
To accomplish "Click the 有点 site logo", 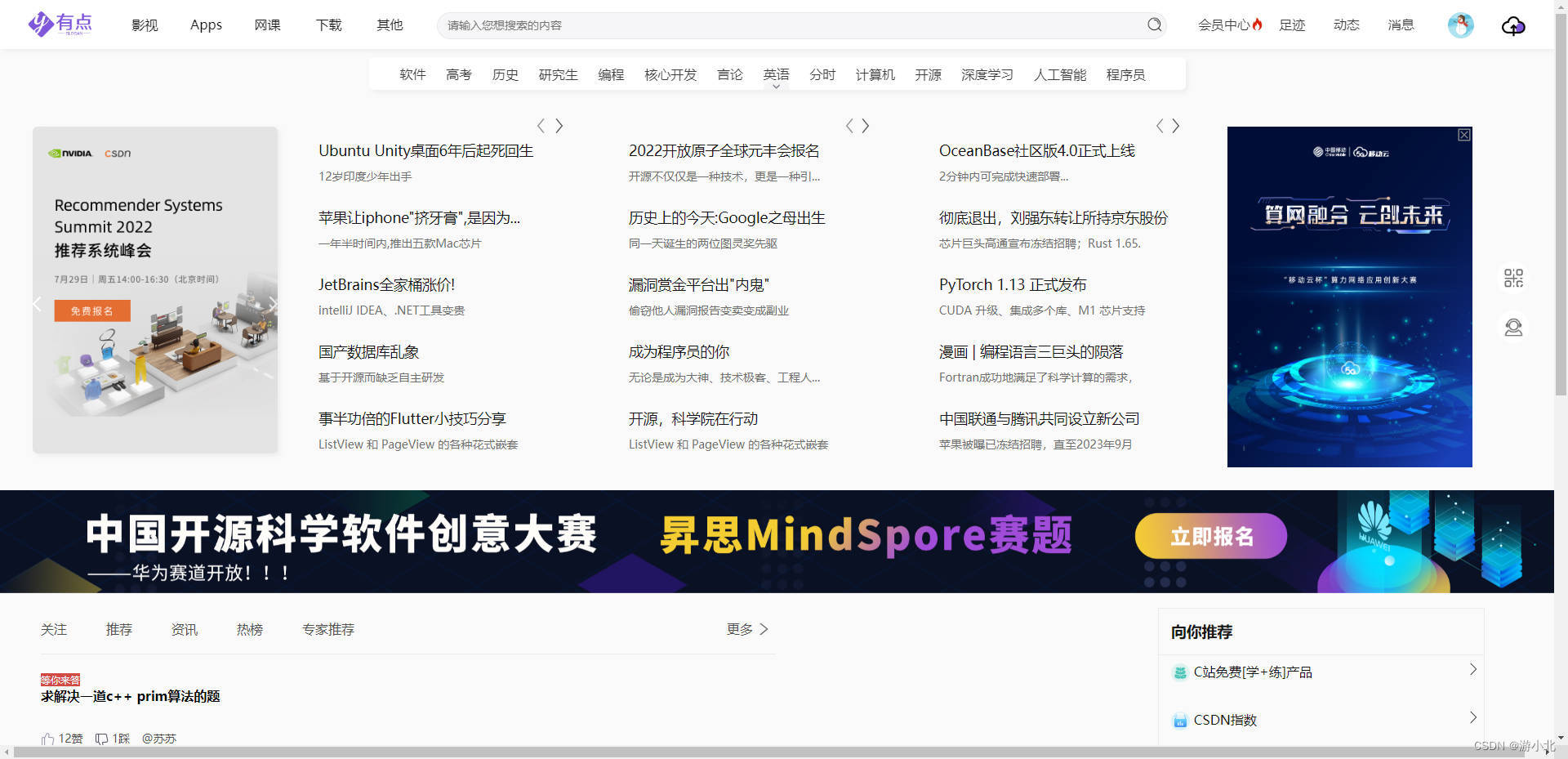I will [x=60, y=25].
